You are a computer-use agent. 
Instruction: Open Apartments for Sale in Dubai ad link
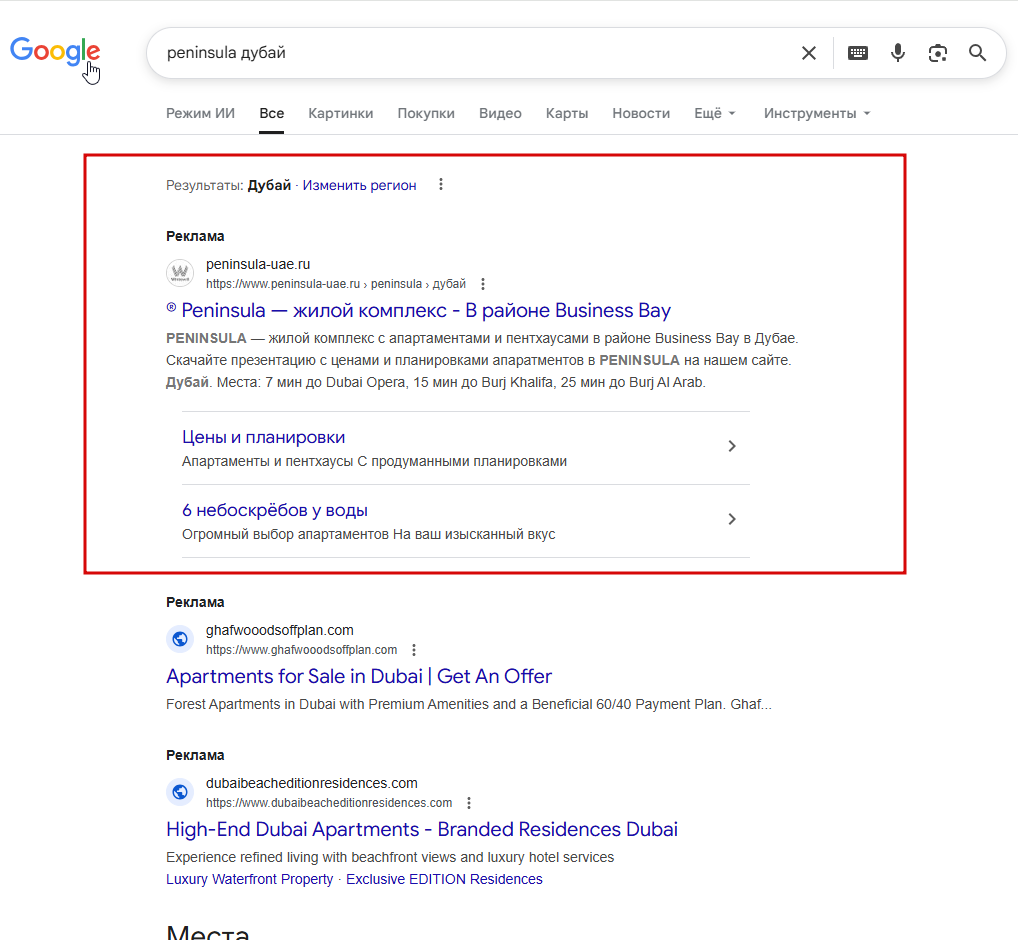point(359,676)
